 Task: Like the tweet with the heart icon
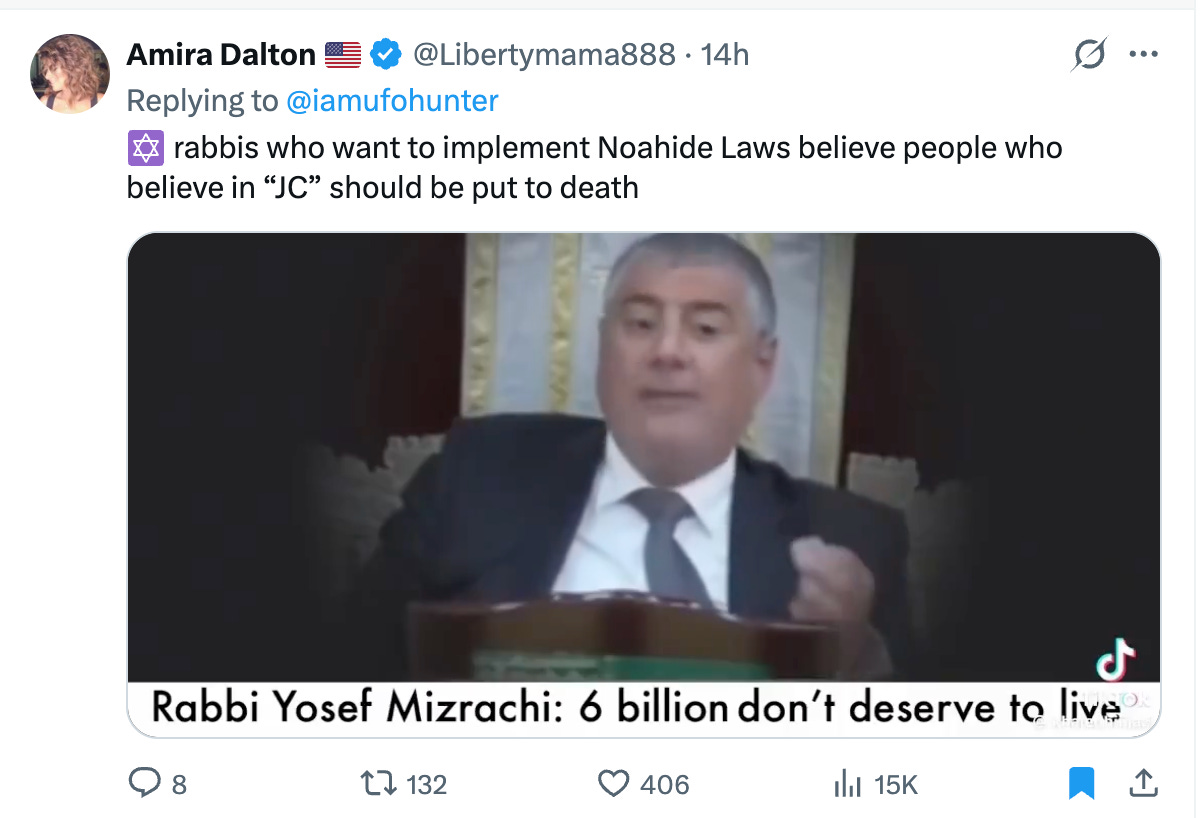pyautogui.click(x=613, y=784)
